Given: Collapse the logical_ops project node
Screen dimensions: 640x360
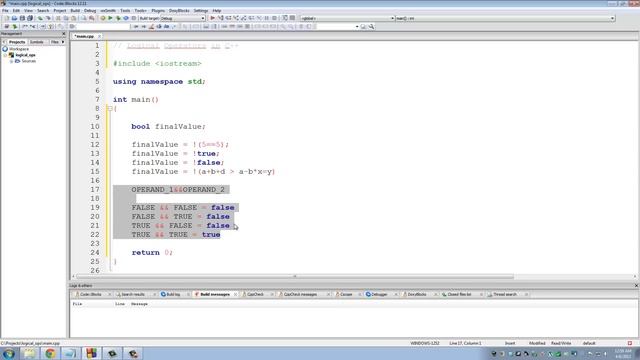Looking at the screenshot, I should [5, 55].
